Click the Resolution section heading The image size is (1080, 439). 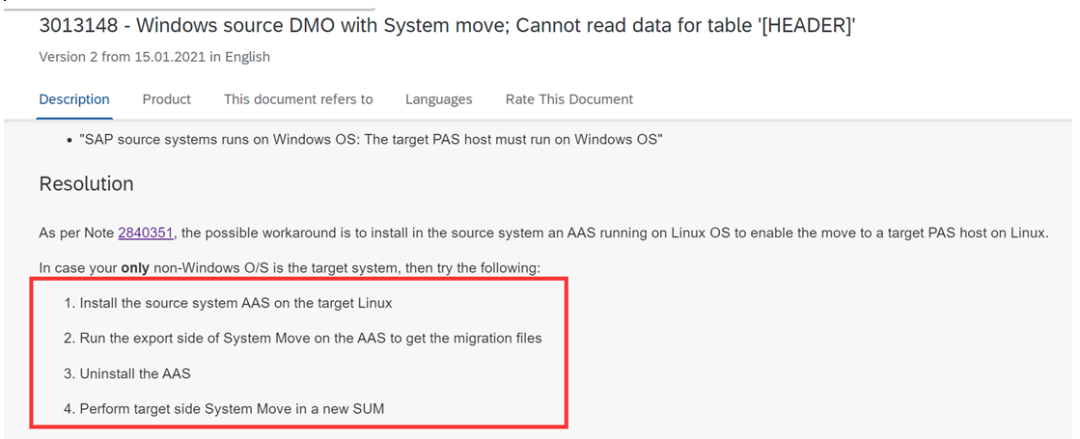click(86, 184)
